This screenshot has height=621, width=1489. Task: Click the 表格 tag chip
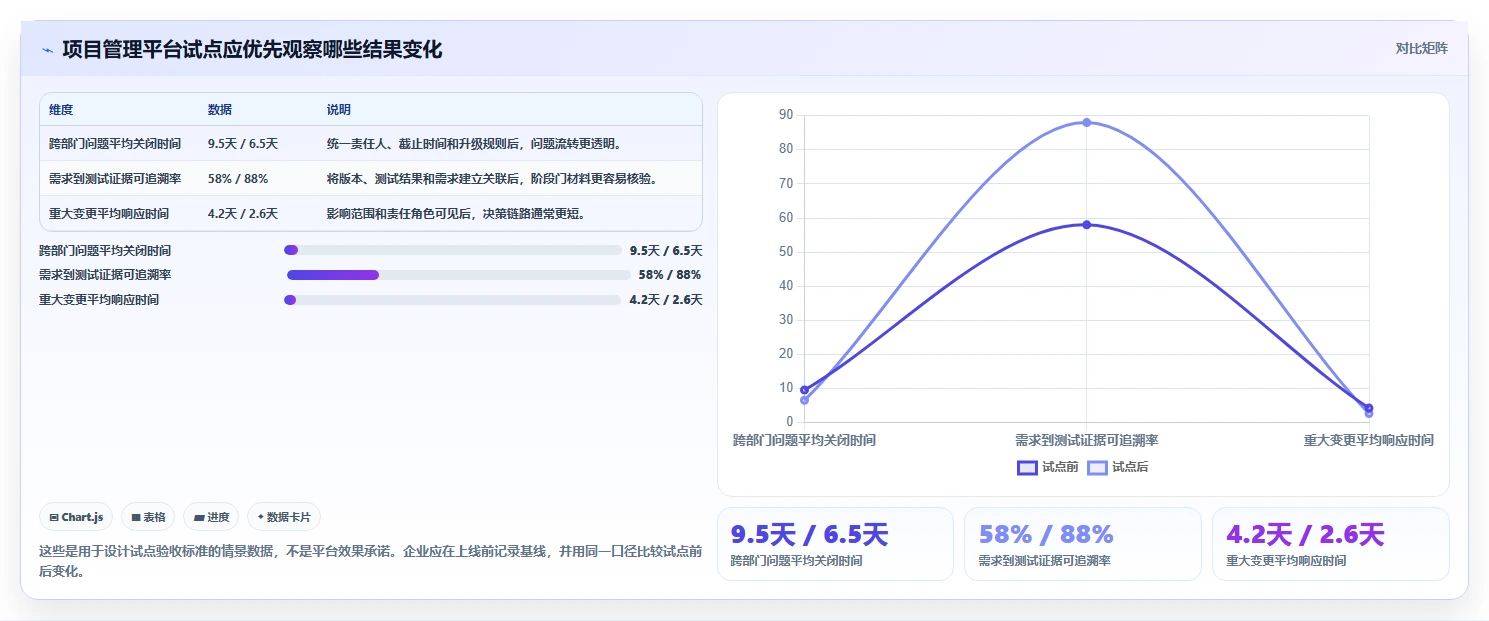[x=148, y=517]
